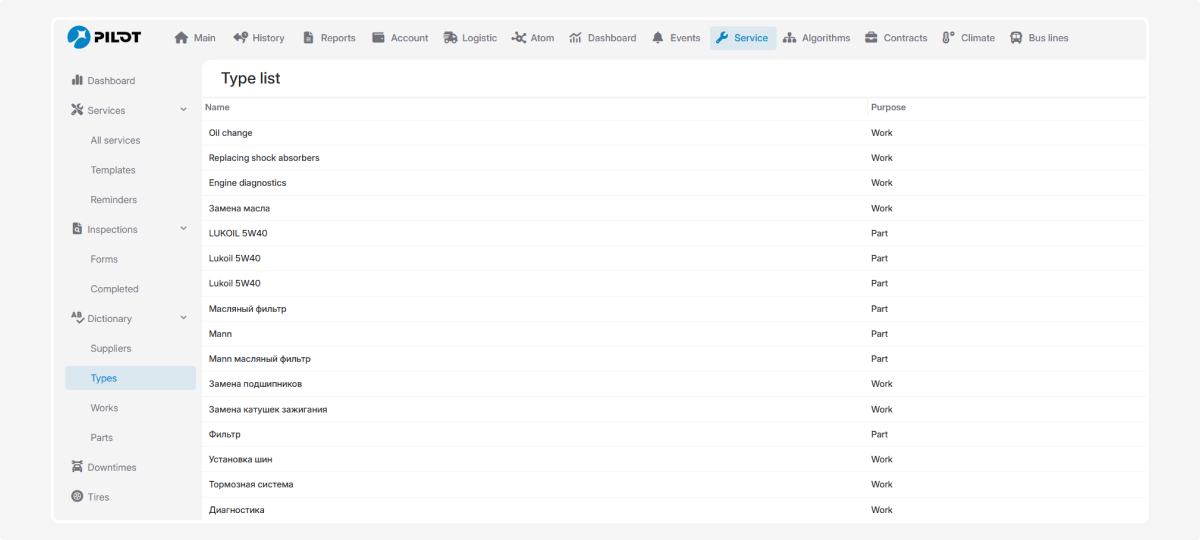The height and width of the screenshot is (540, 1200).
Task: Go to the Account menu item
Action: [400, 38]
